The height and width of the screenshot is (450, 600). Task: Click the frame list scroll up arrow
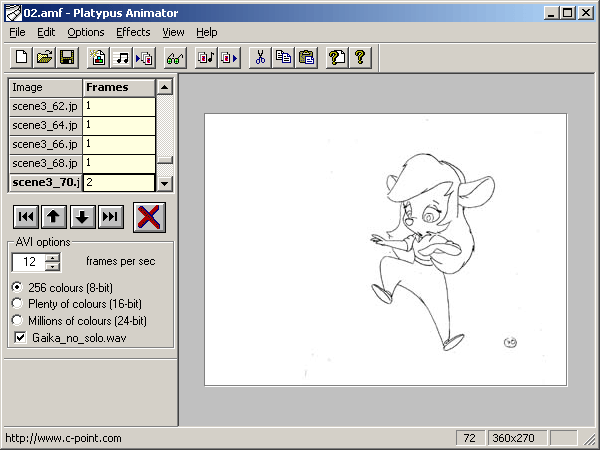(164, 87)
